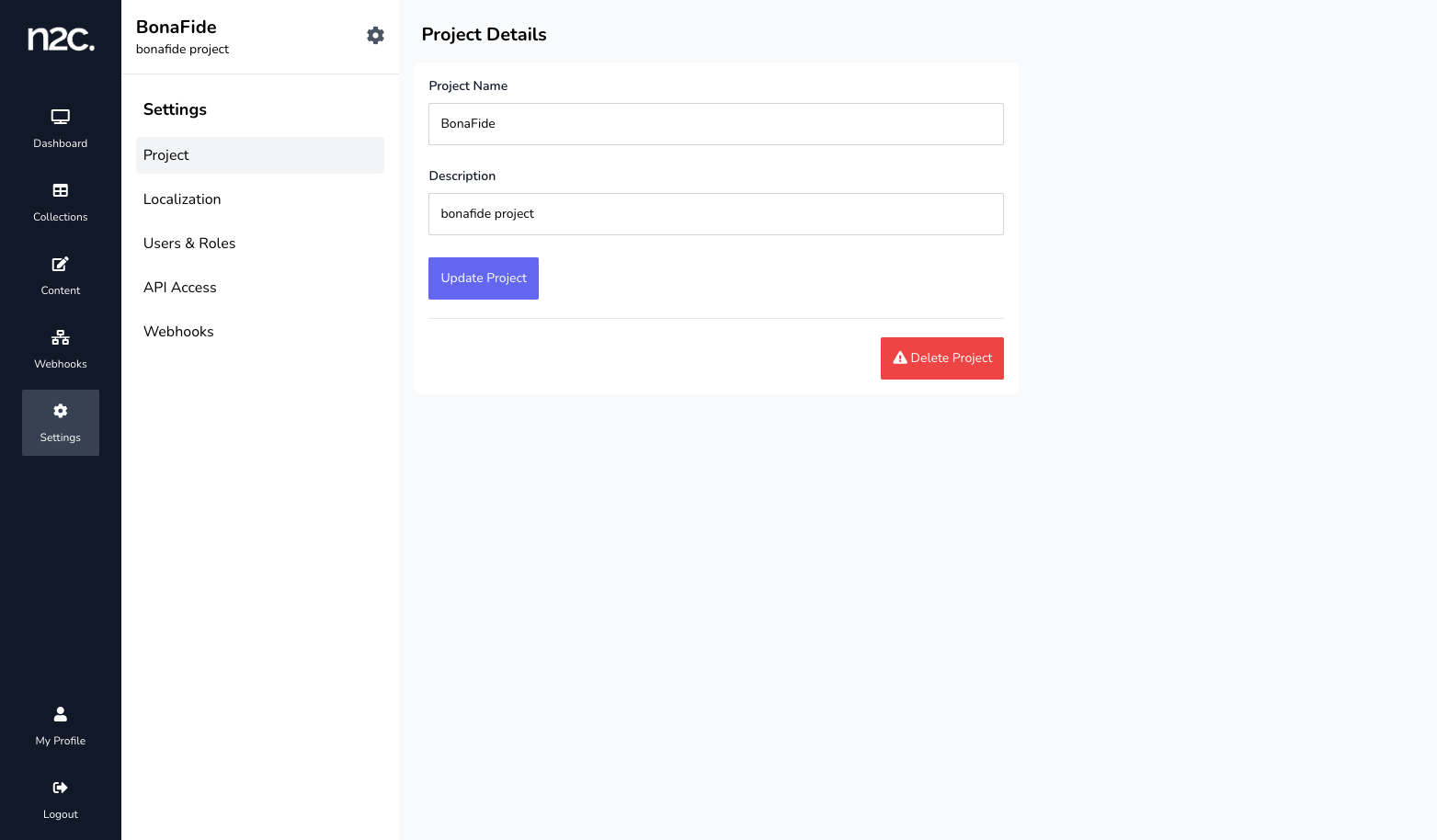
Task: Click into the Description field
Action: 715,214
